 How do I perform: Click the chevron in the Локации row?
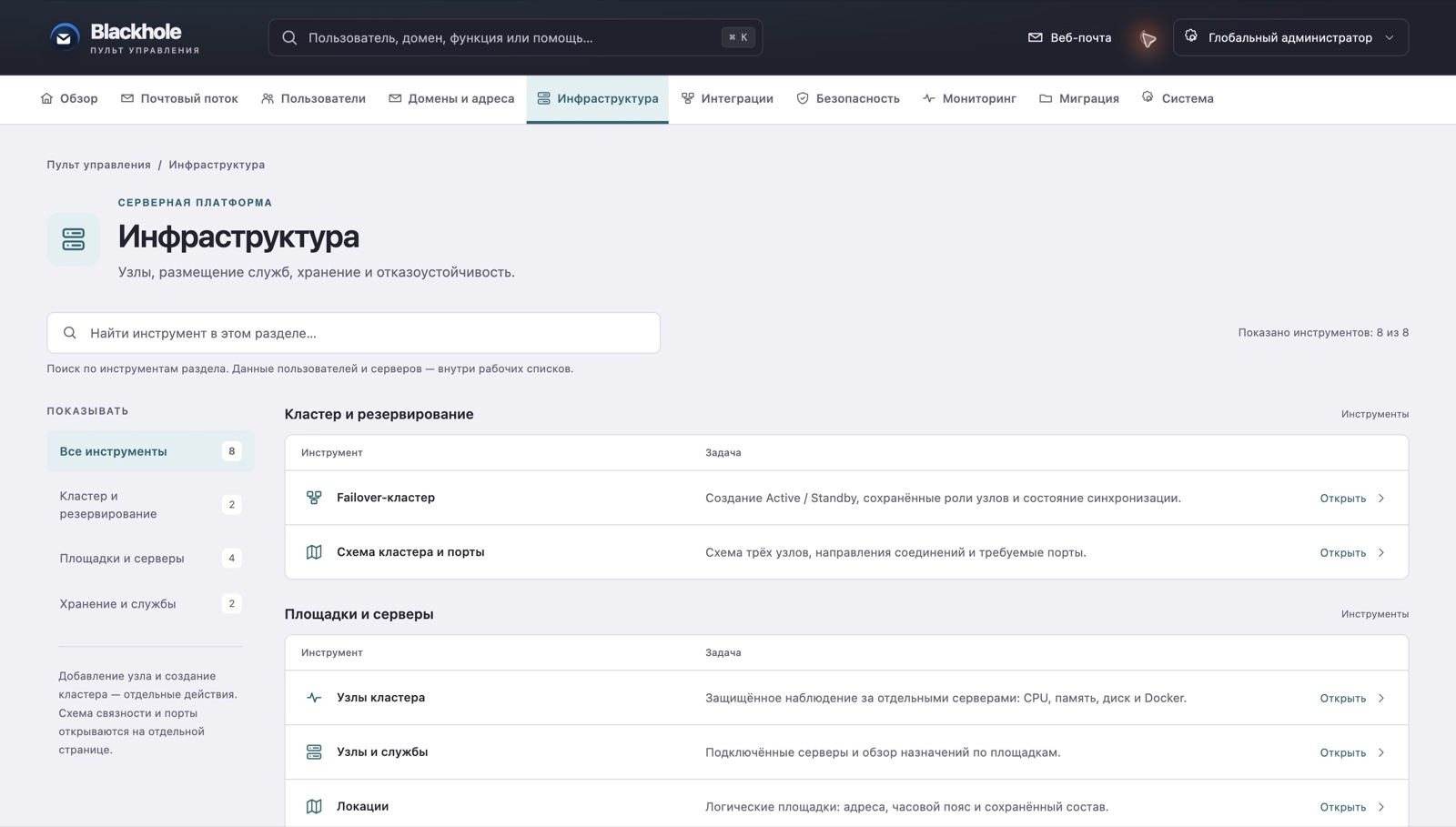(x=1381, y=807)
